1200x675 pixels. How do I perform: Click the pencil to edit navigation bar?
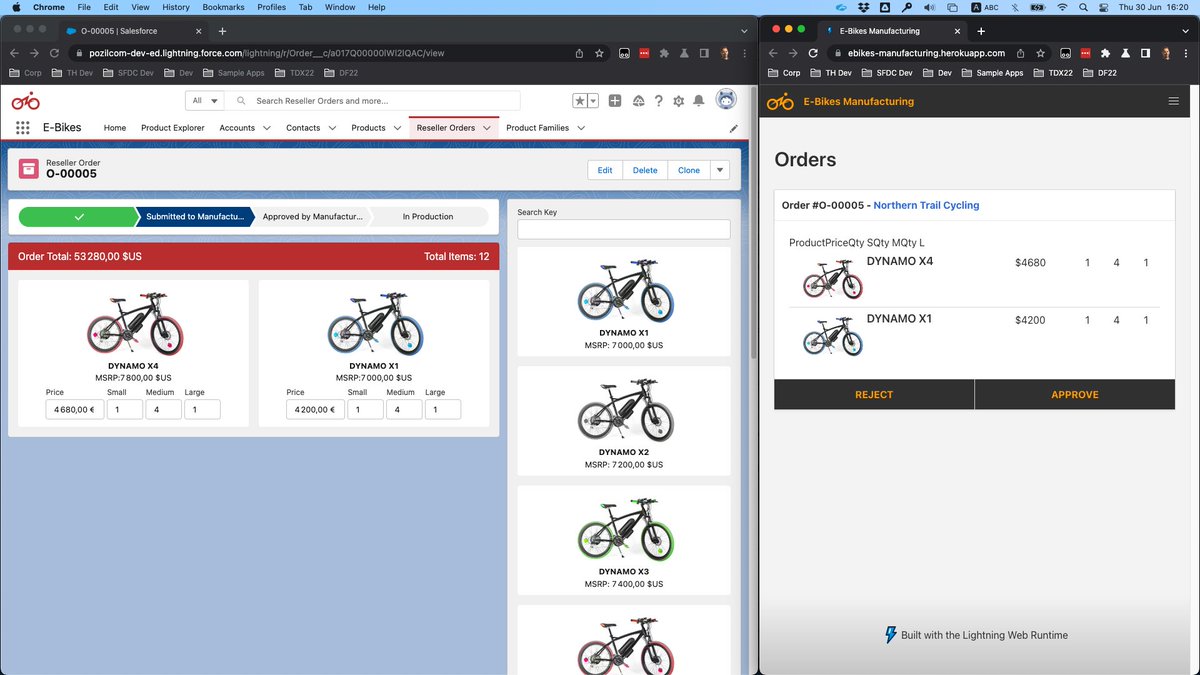(x=733, y=128)
